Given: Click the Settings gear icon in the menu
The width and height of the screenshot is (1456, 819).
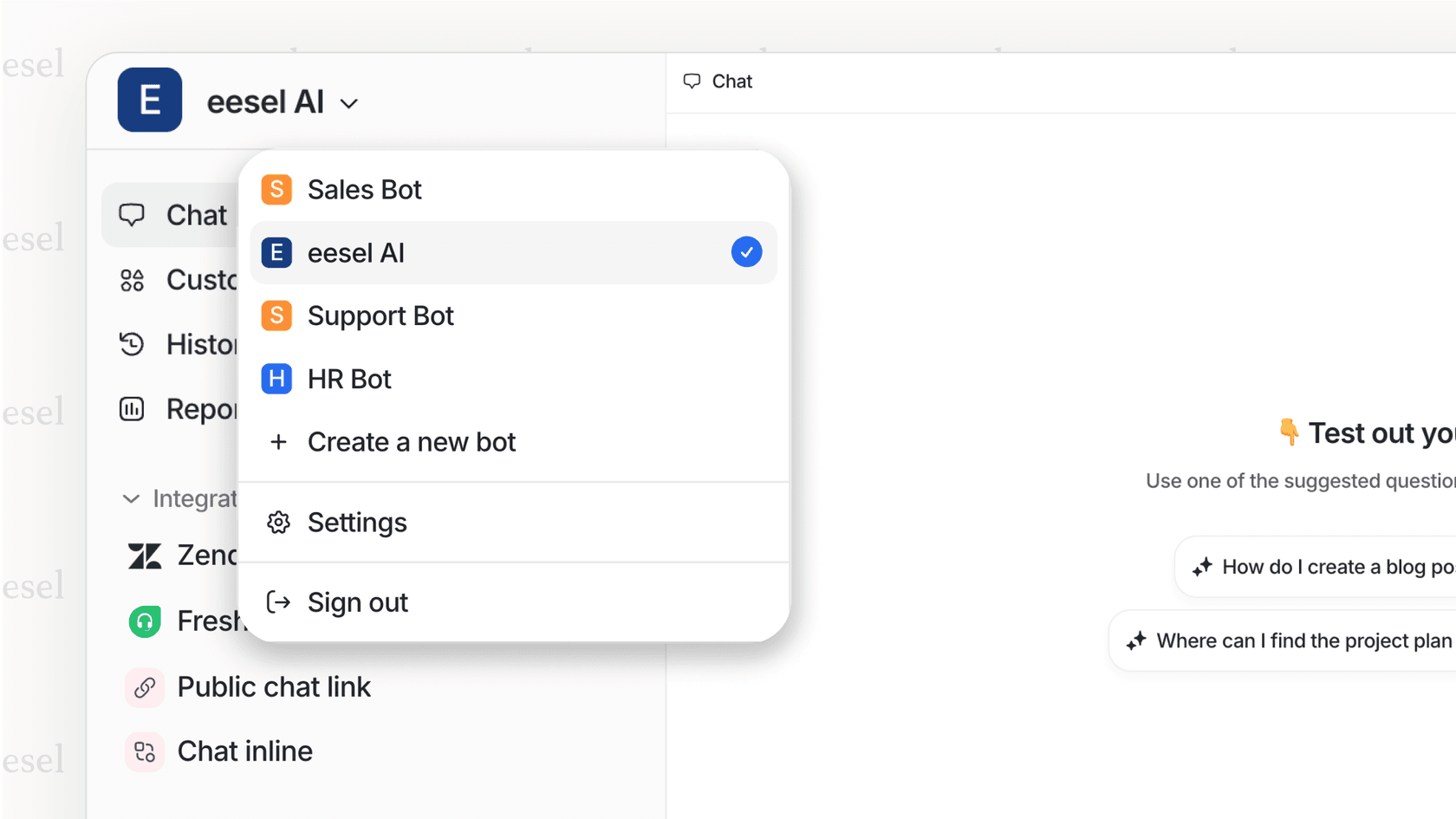Looking at the screenshot, I should 278,522.
